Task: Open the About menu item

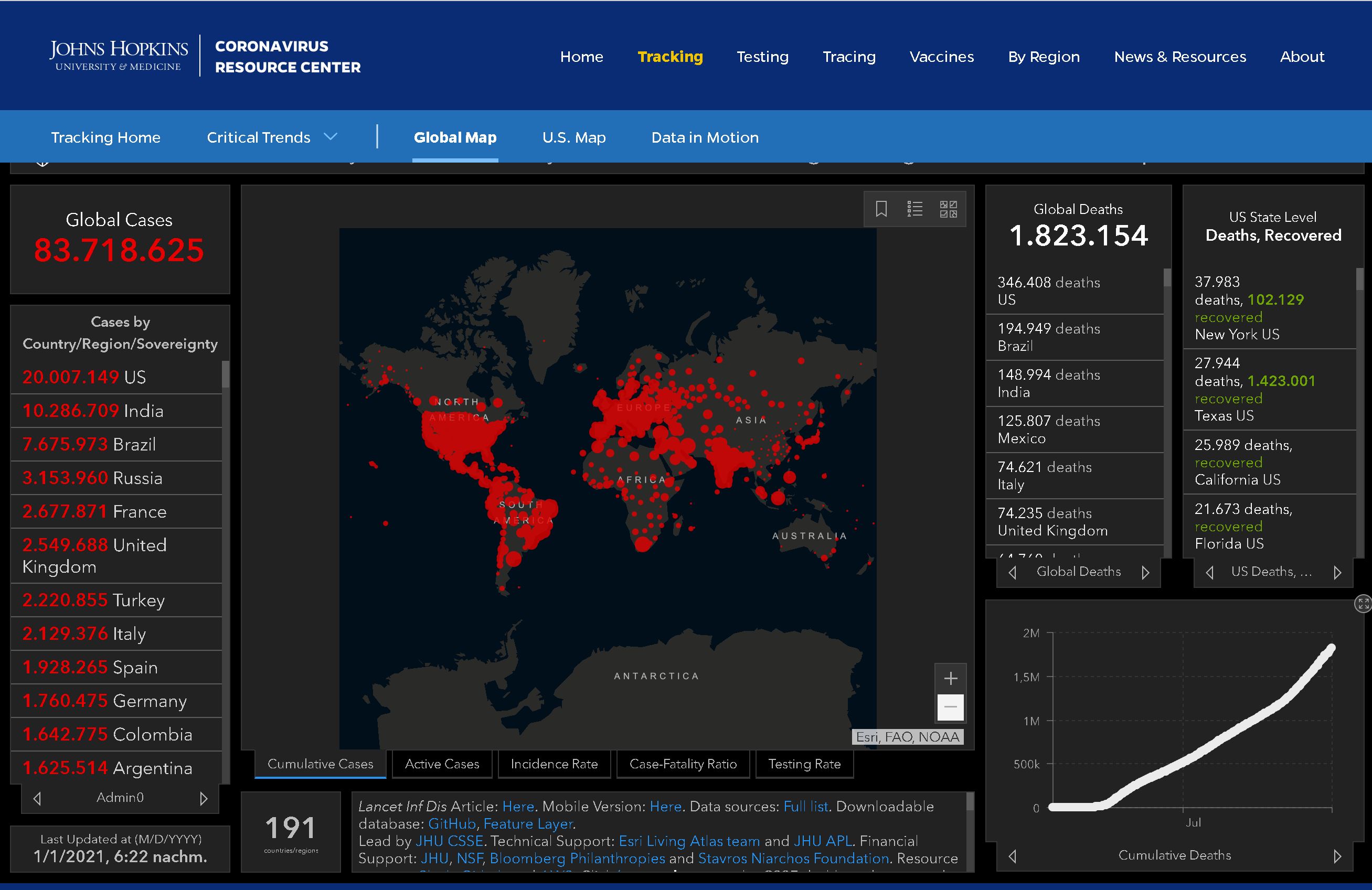Action: pyautogui.click(x=1302, y=57)
